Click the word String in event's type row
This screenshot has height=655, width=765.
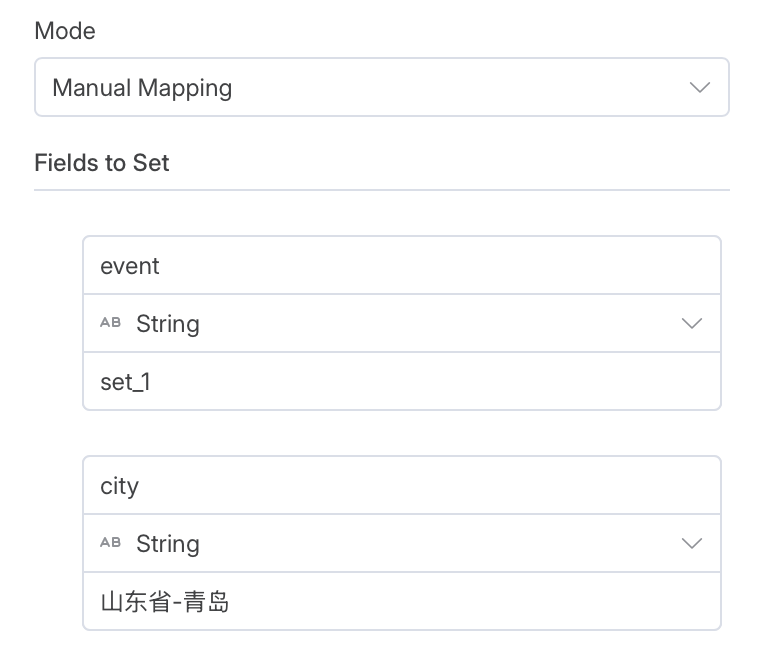pos(168,324)
